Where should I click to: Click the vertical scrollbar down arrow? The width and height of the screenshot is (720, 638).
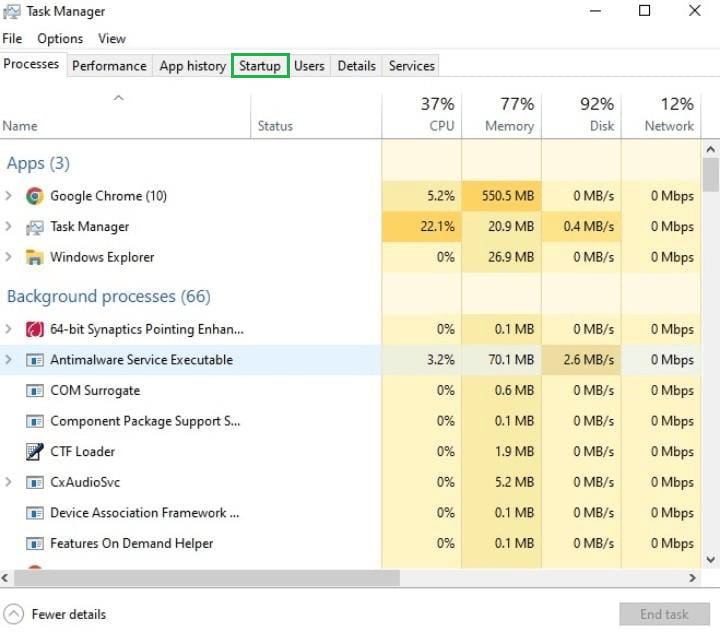[711, 561]
